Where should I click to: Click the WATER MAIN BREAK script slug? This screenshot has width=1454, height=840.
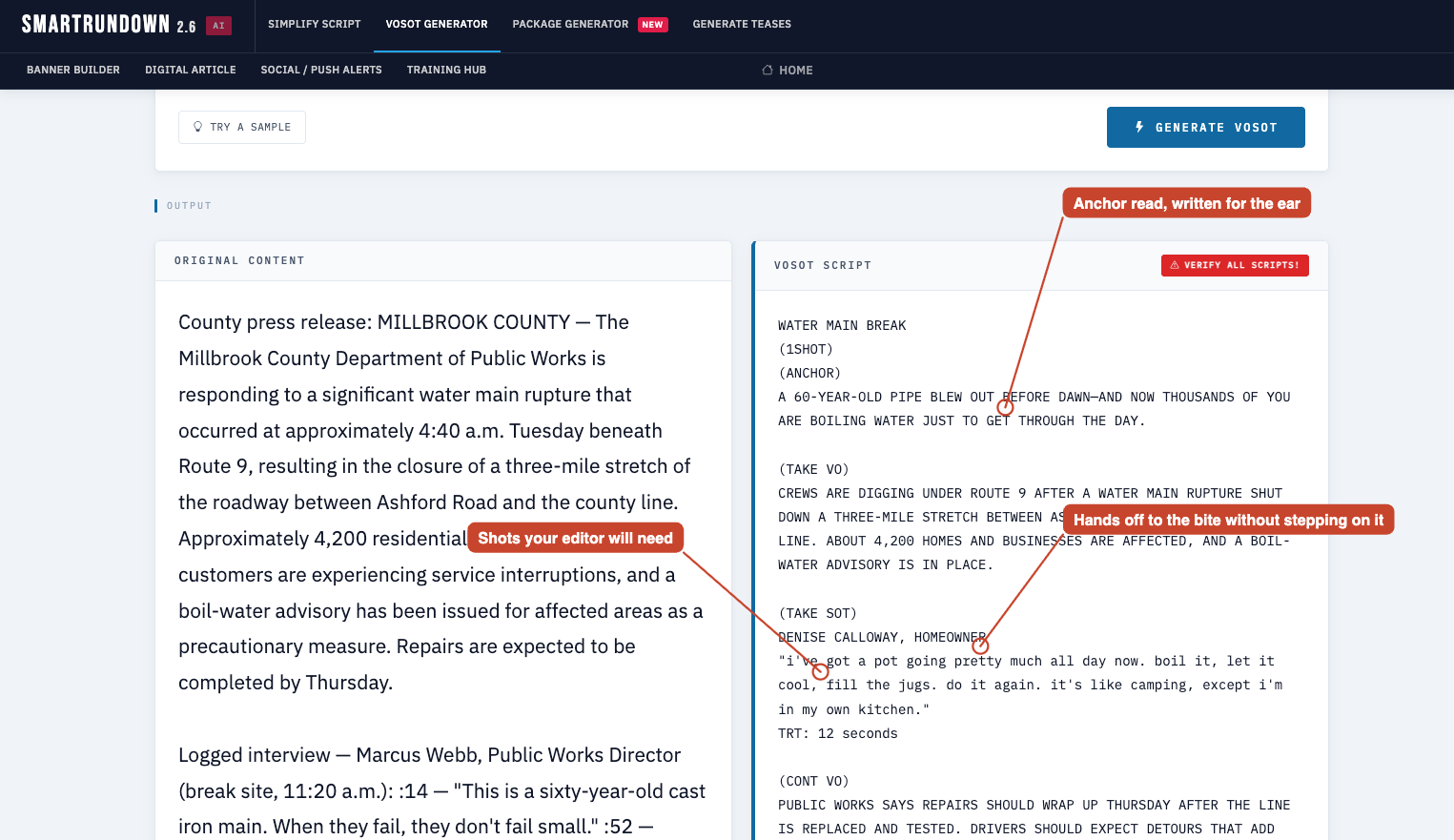pyautogui.click(x=842, y=325)
